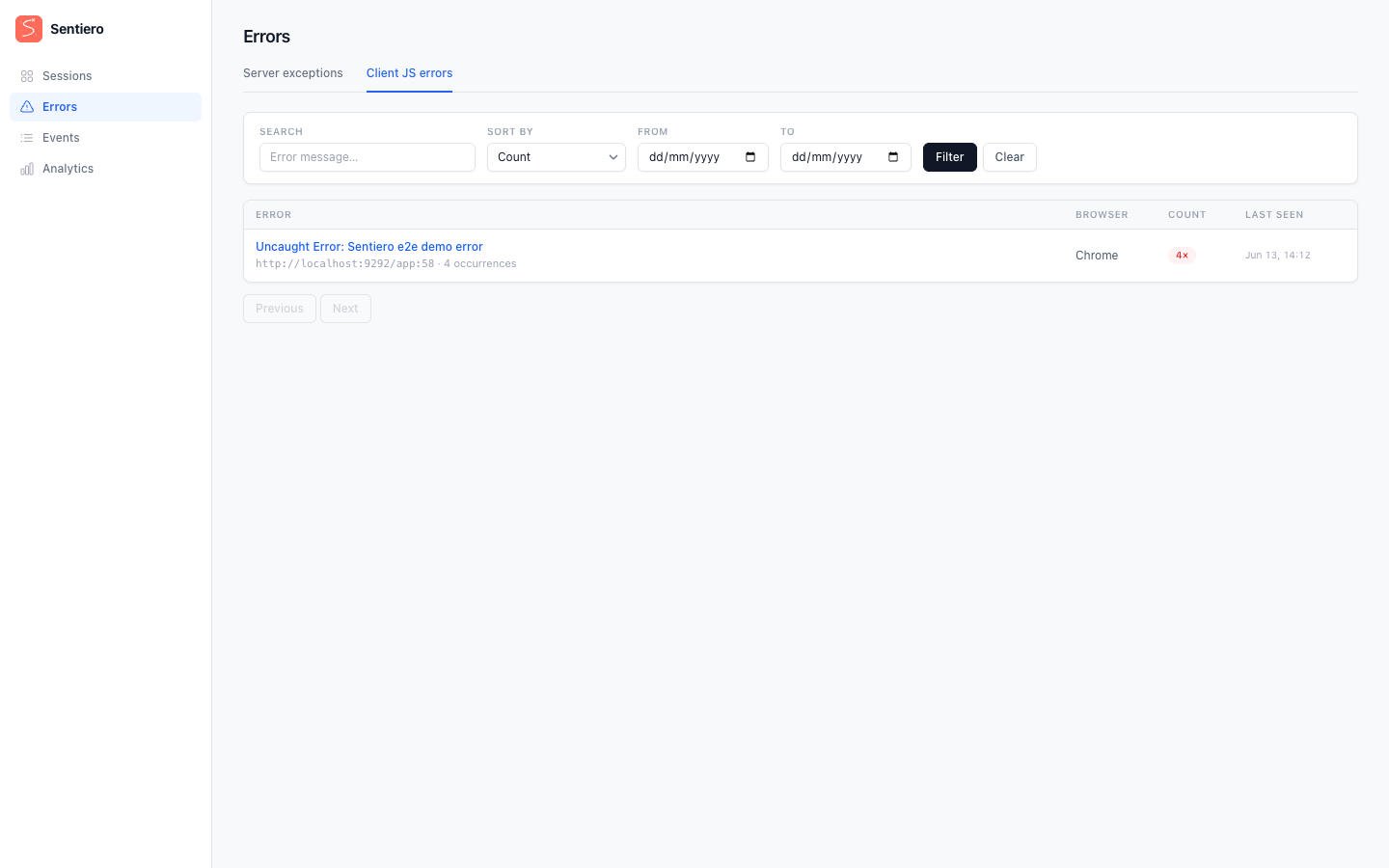The image size is (1389, 868).
Task: Select the Client JS errors tab
Action: click(x=409, y=73)
